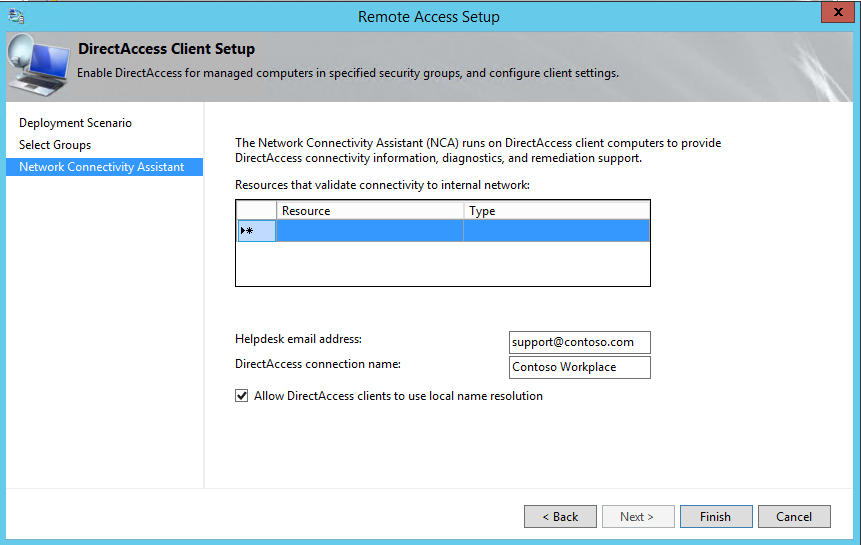
Task: Click the Type column header
Action: (556, 211)
